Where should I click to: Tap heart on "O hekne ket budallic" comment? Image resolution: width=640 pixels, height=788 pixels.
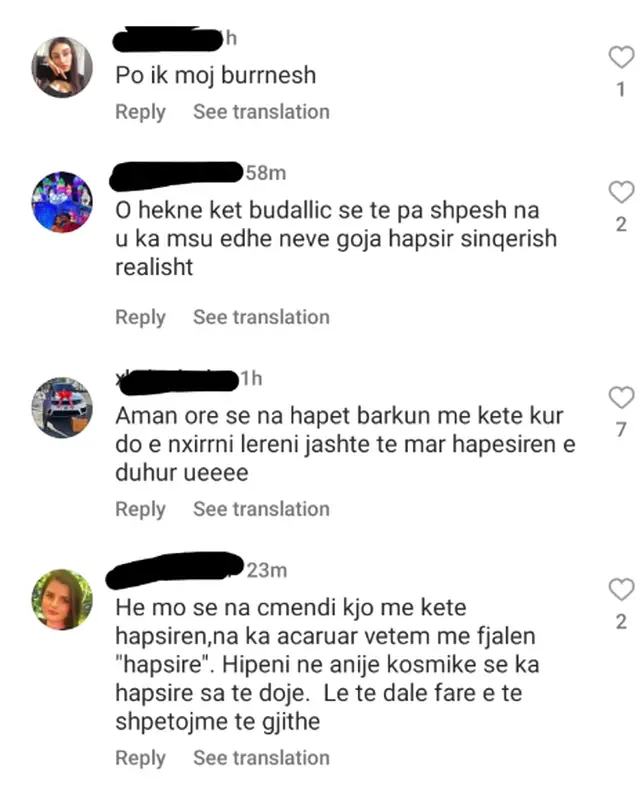coord(621,192)
